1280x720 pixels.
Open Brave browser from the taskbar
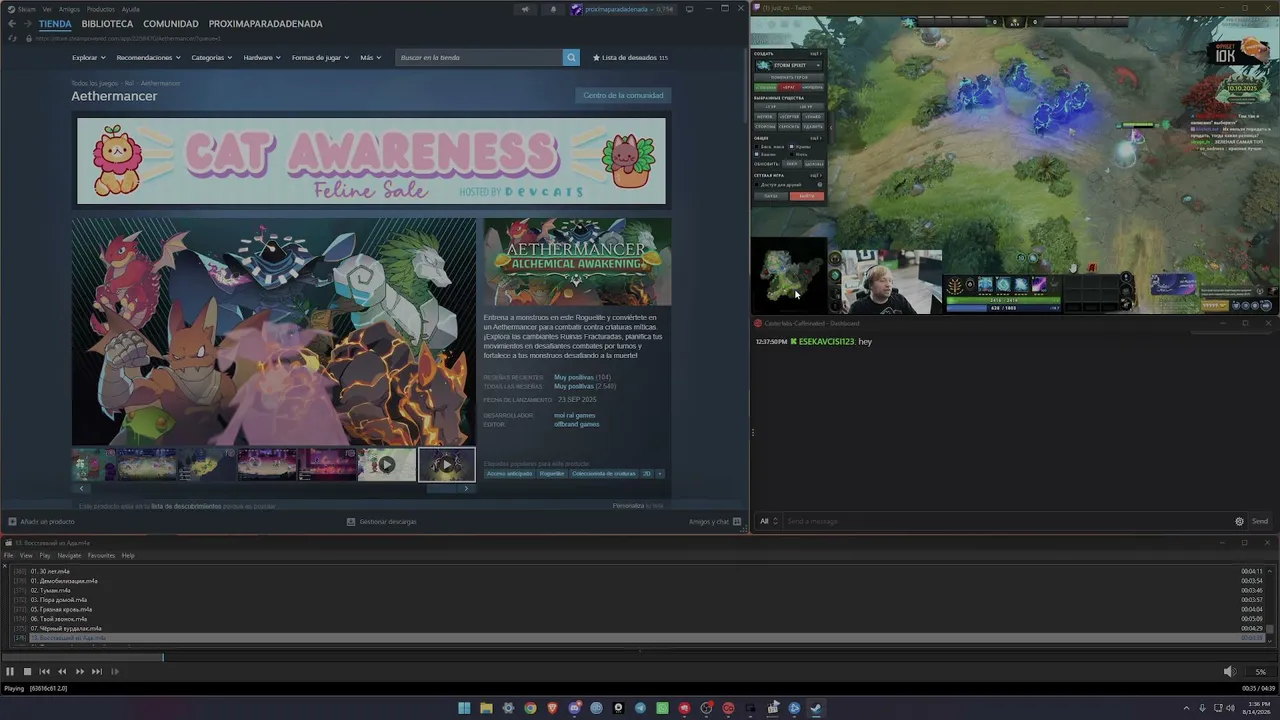pos(552,708)
